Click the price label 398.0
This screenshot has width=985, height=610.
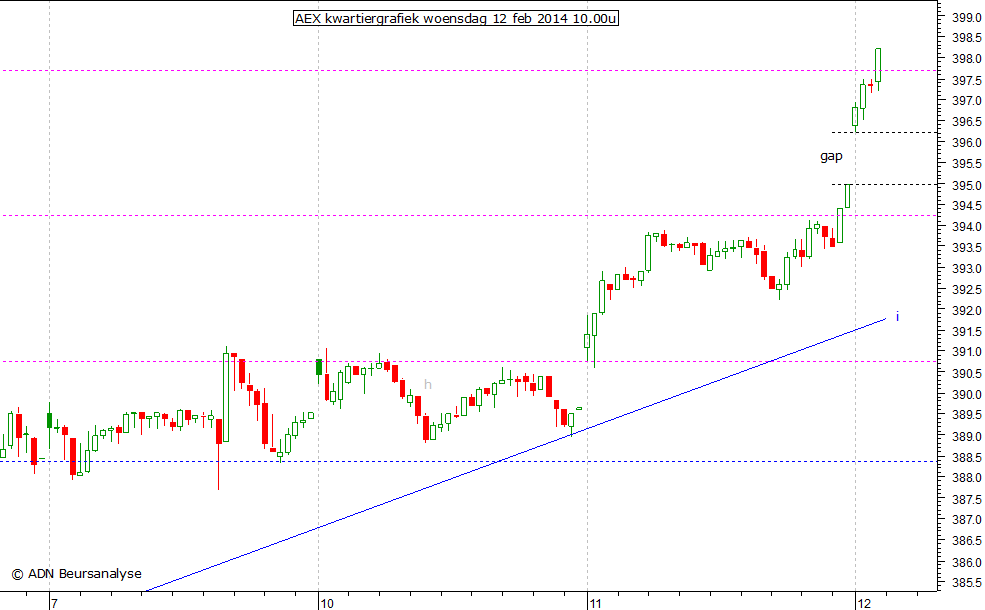pos(967,59)
